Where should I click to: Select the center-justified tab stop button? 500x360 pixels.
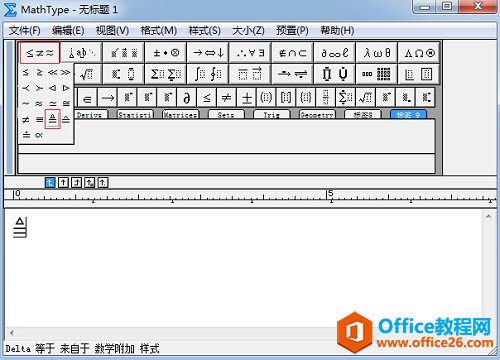click(63, 182)
